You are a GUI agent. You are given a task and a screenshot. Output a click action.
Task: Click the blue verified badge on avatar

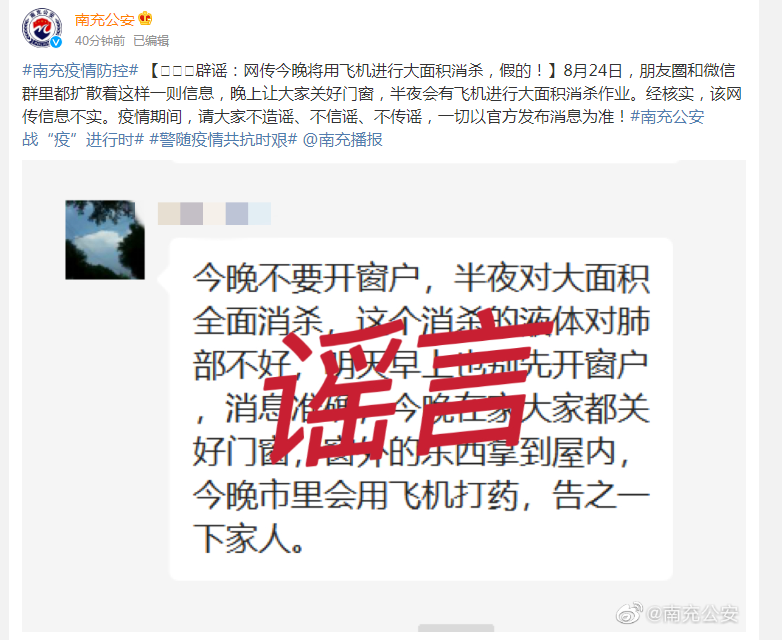(x=56, y=42)
